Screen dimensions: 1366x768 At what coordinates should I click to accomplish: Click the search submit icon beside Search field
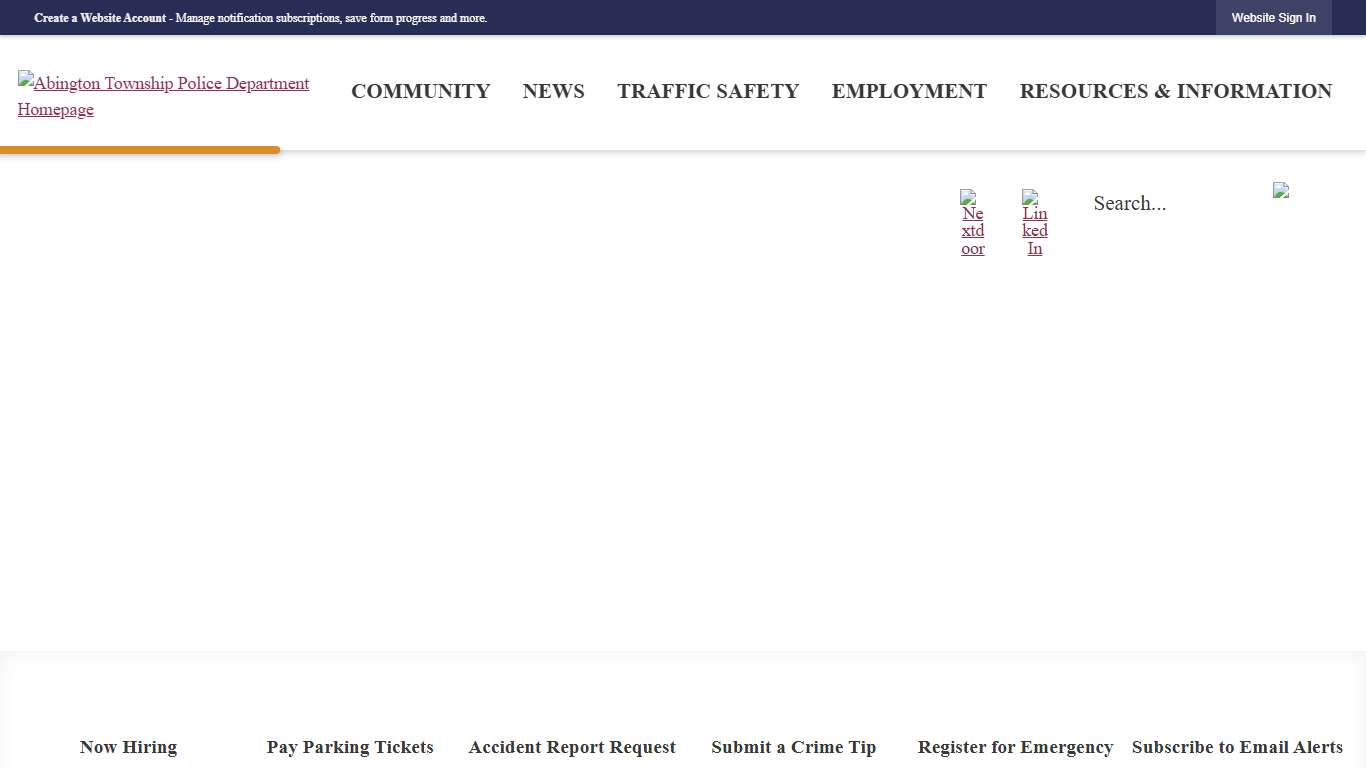pyautogui.click(x=1281, y=190)
